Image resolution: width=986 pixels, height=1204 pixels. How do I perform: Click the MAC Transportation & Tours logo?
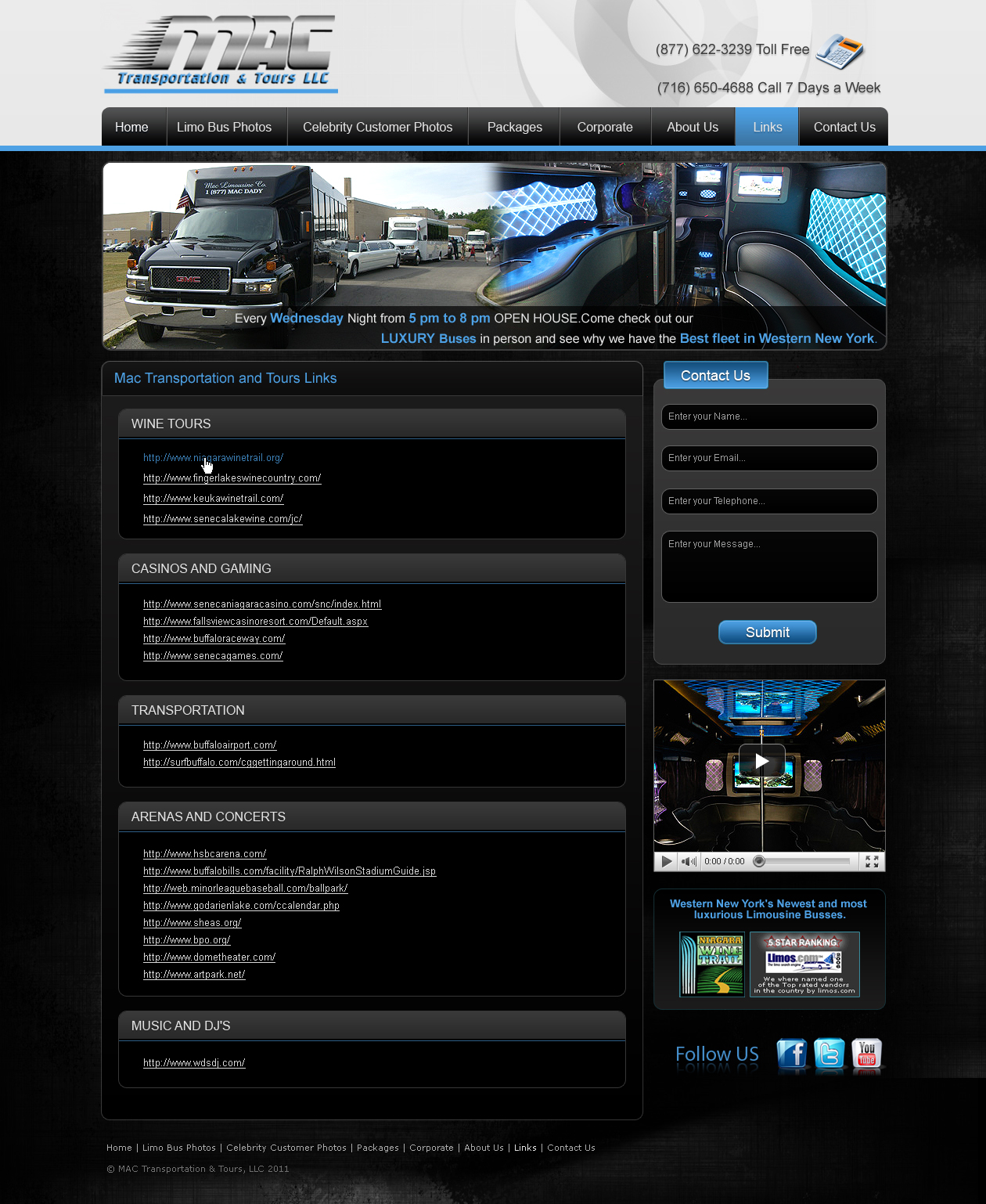coord(221,53)
